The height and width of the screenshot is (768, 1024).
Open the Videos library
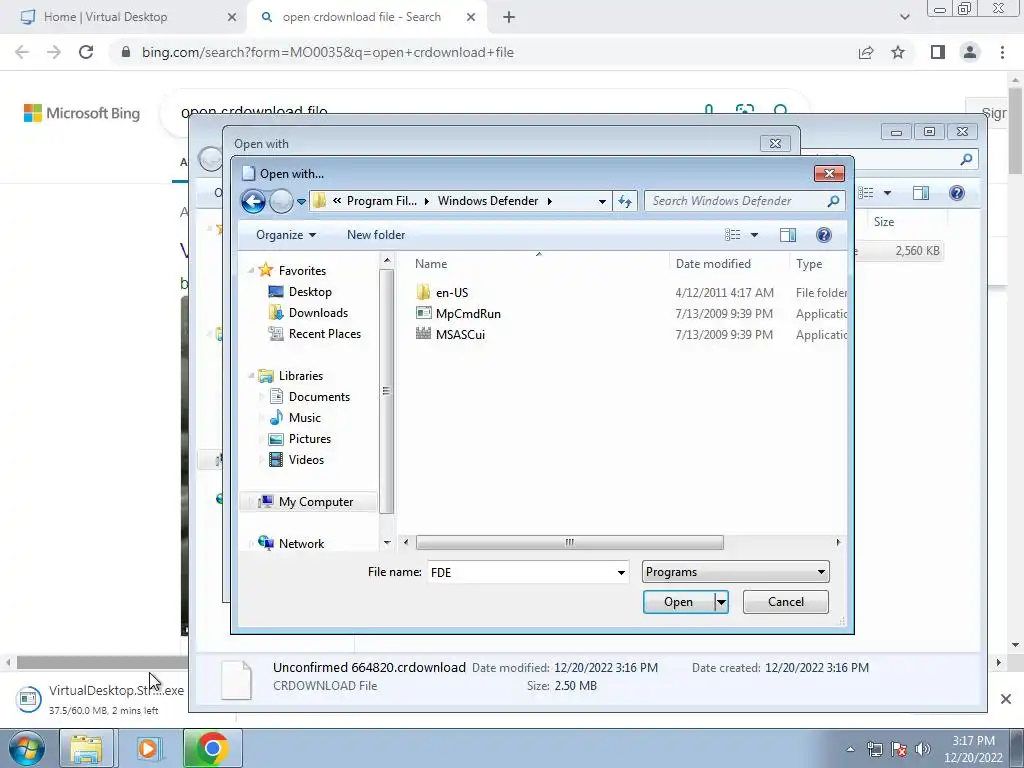point(306,459)
